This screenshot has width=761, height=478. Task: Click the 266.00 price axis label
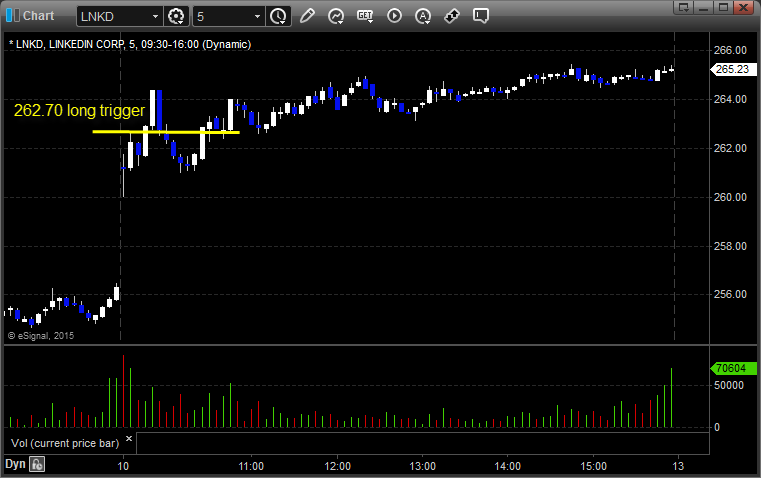pos(730,50)
